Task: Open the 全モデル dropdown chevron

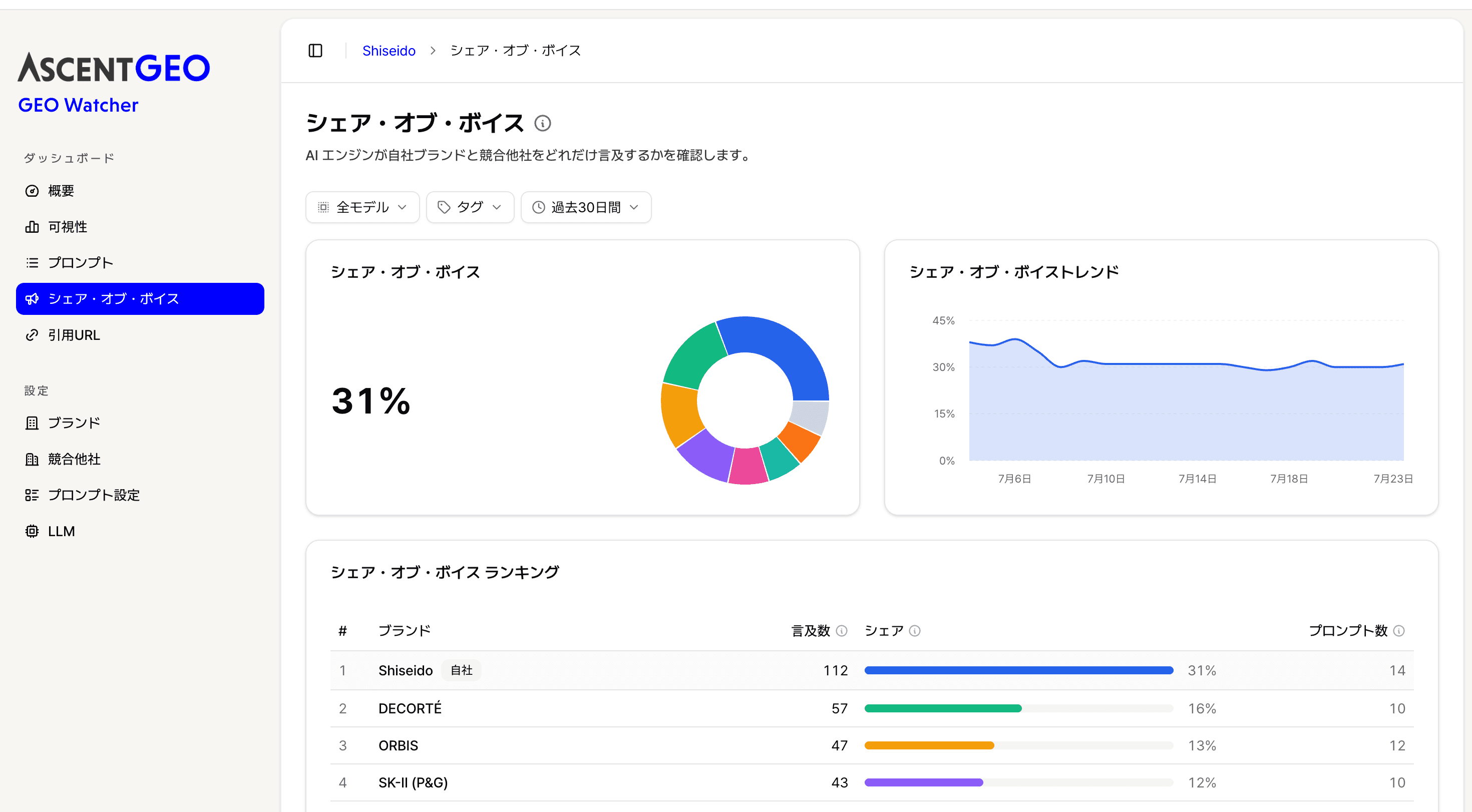Action: (402, 207)
